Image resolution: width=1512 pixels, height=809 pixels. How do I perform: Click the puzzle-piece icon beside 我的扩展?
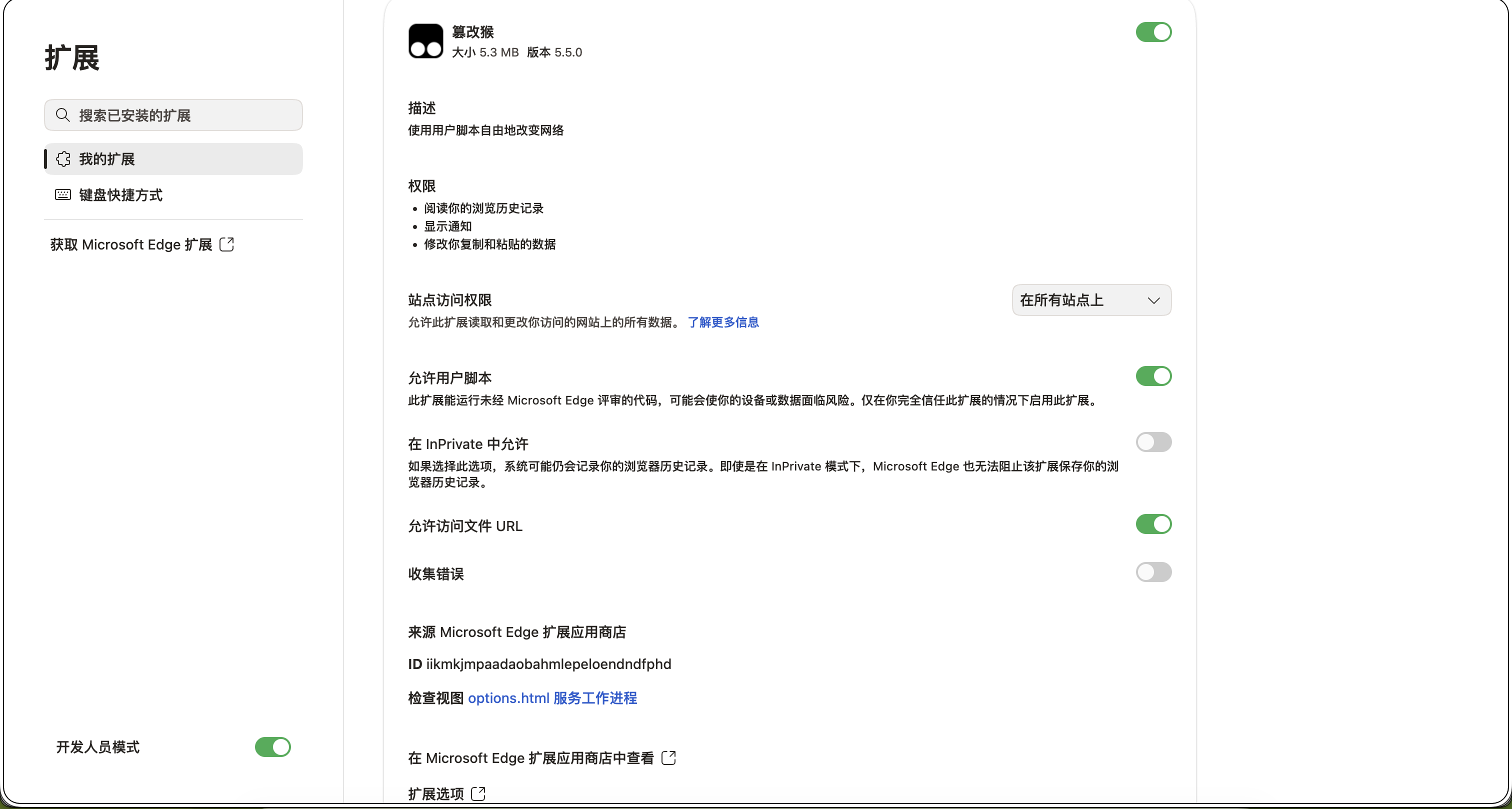(63, 159)
